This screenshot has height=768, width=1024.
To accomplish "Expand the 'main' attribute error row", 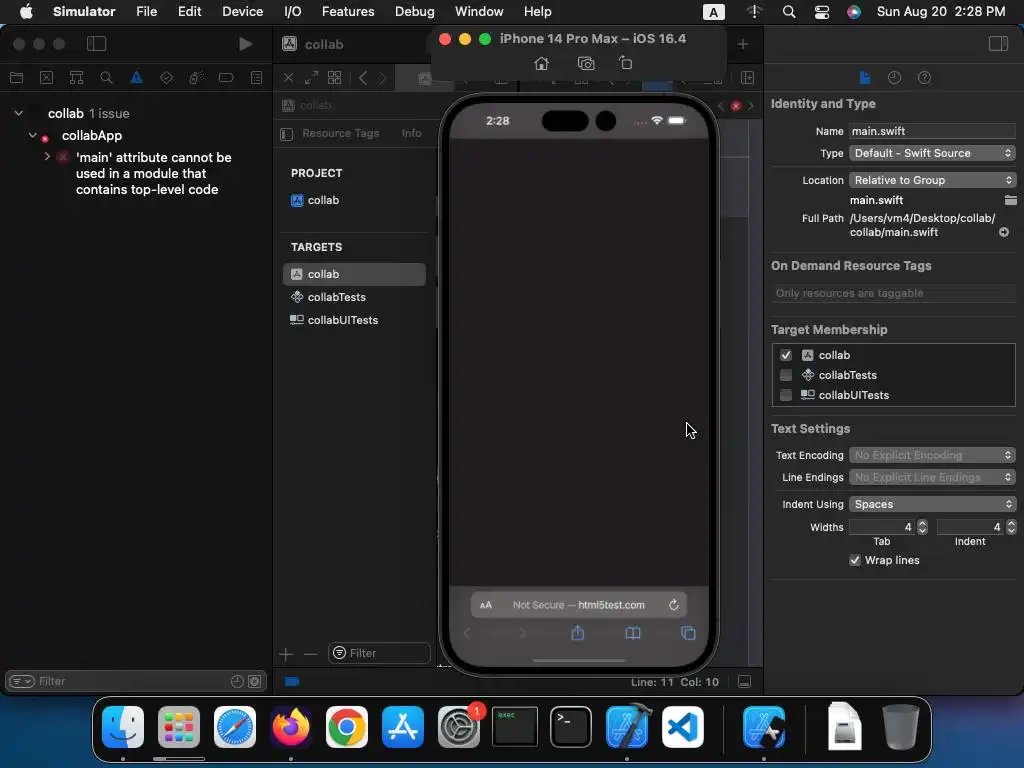I will pyautogui.click(x=47, y=157).
